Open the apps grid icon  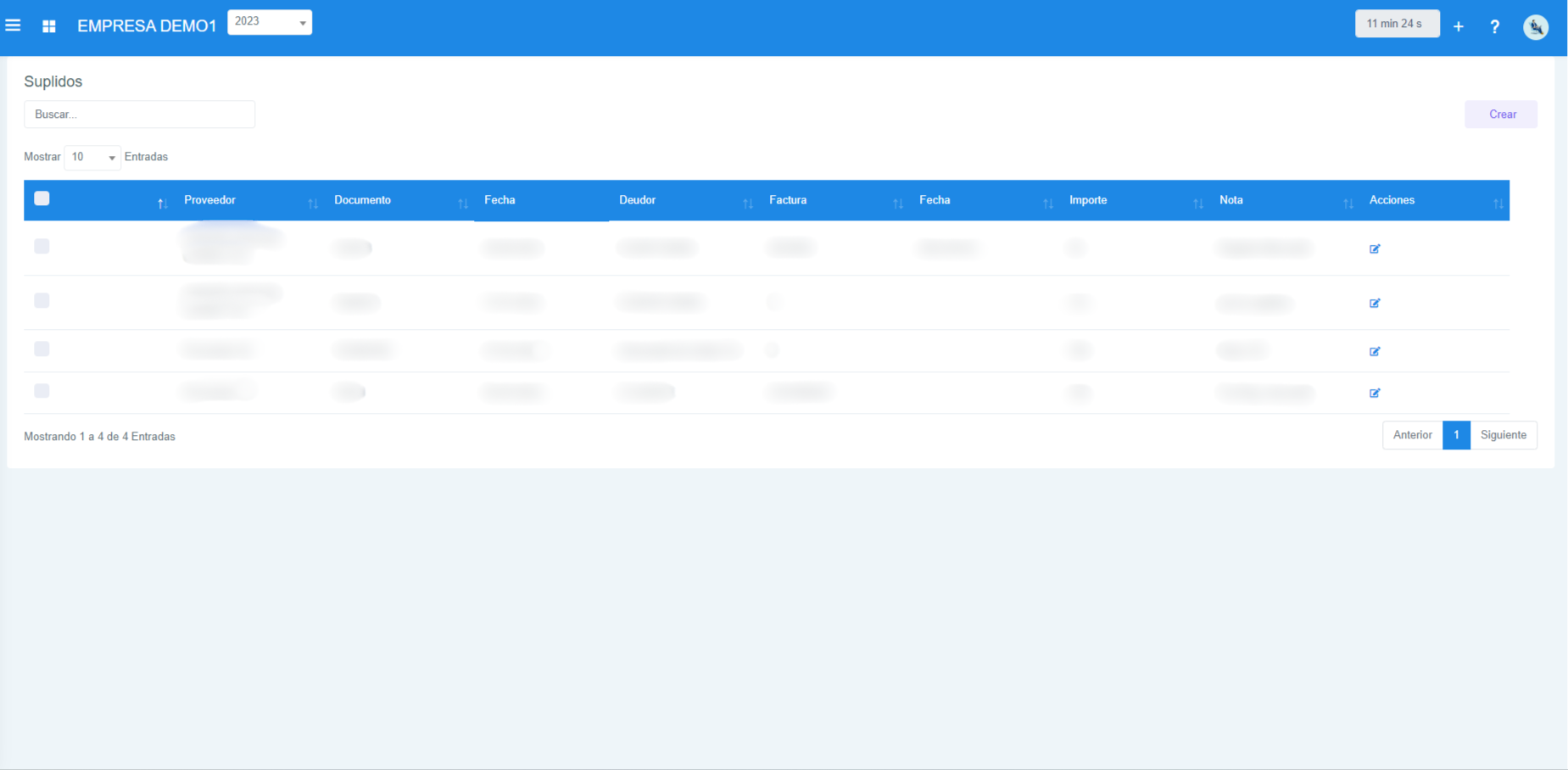tap(49, 26)
